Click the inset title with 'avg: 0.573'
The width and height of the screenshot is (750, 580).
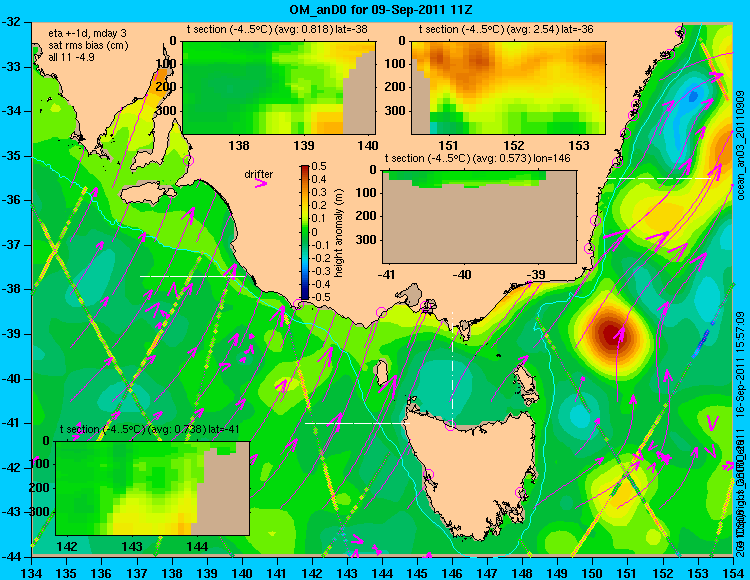coord(477,158)
